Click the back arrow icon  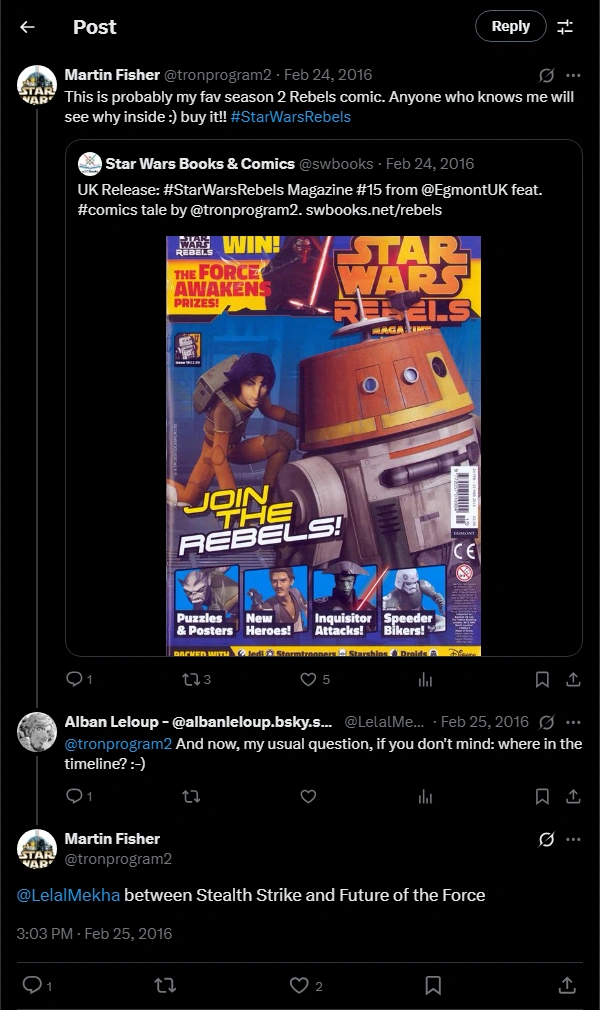[x=27, y=27]
